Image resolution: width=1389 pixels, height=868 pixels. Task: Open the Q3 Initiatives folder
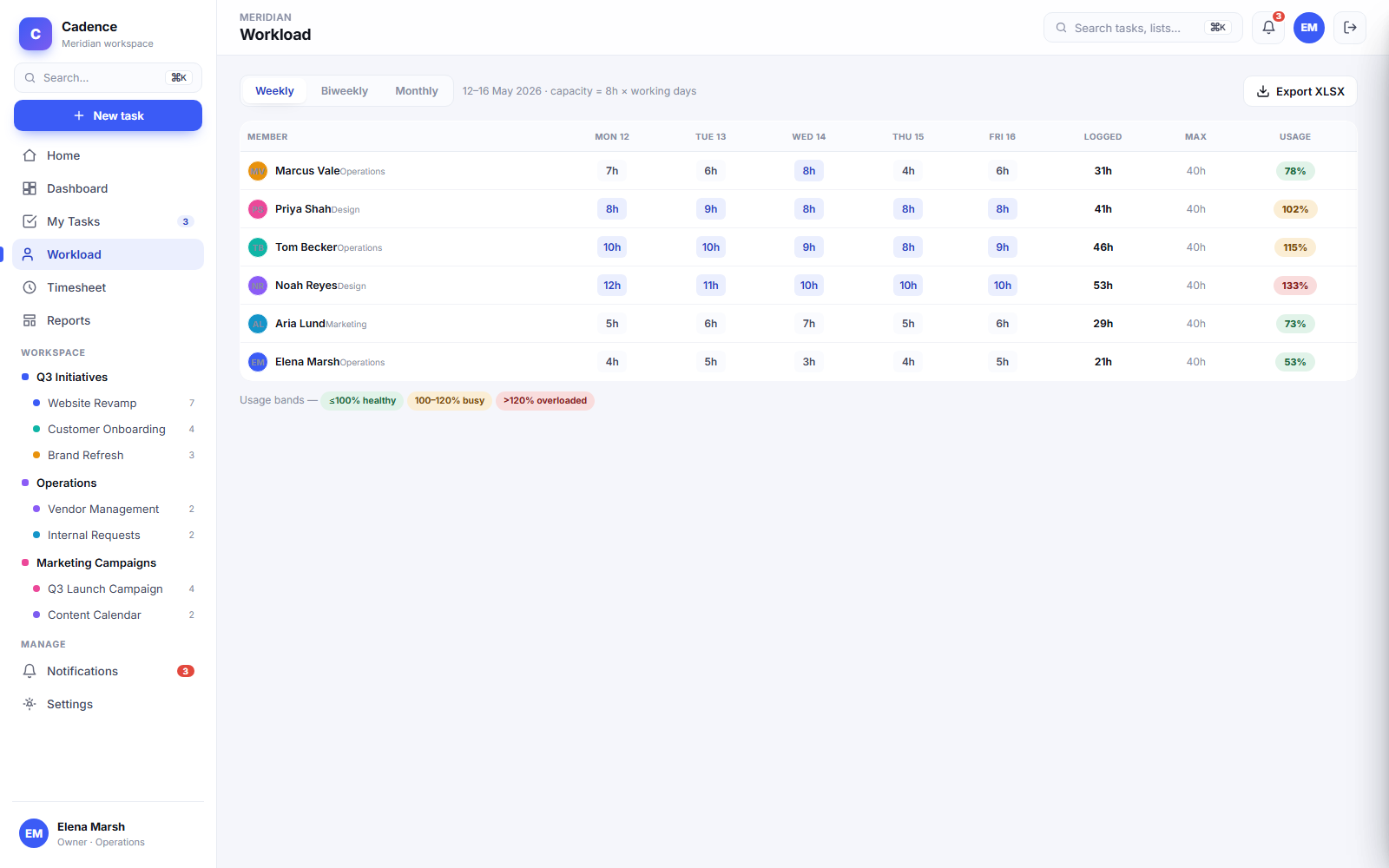click(109, 377)
